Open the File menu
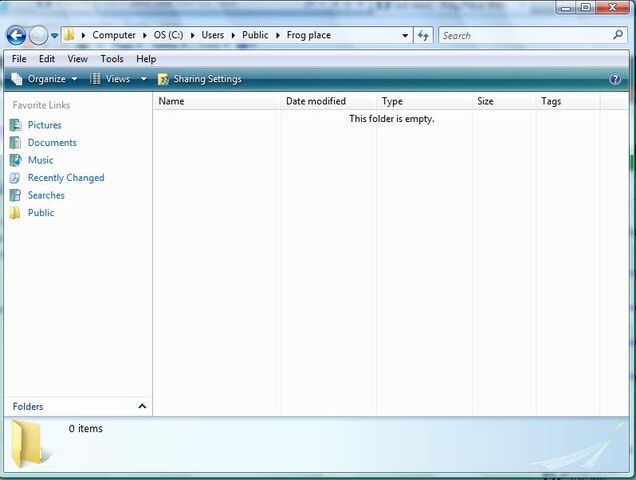636x480 pixels. (x=19, y=59)
